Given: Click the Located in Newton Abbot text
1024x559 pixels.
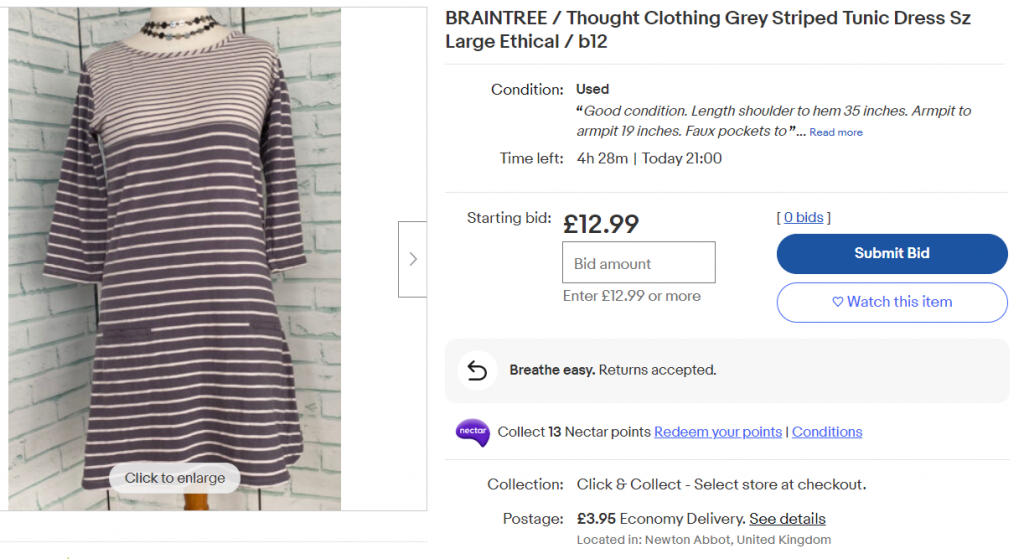Looking at the screenshot, I should [703, 540].
